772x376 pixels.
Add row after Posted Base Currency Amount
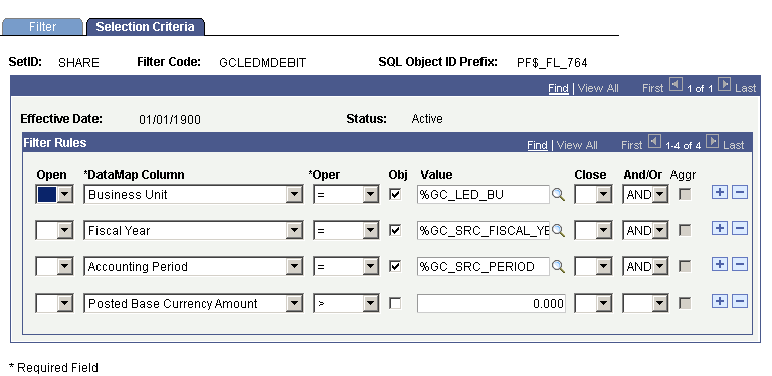click(720, 301)
